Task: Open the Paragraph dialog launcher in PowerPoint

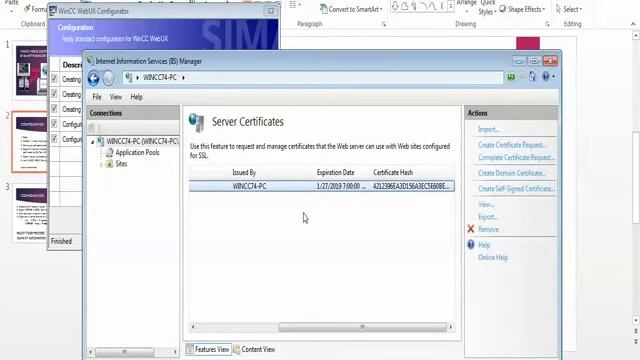Action: click(x=384, y=24)
